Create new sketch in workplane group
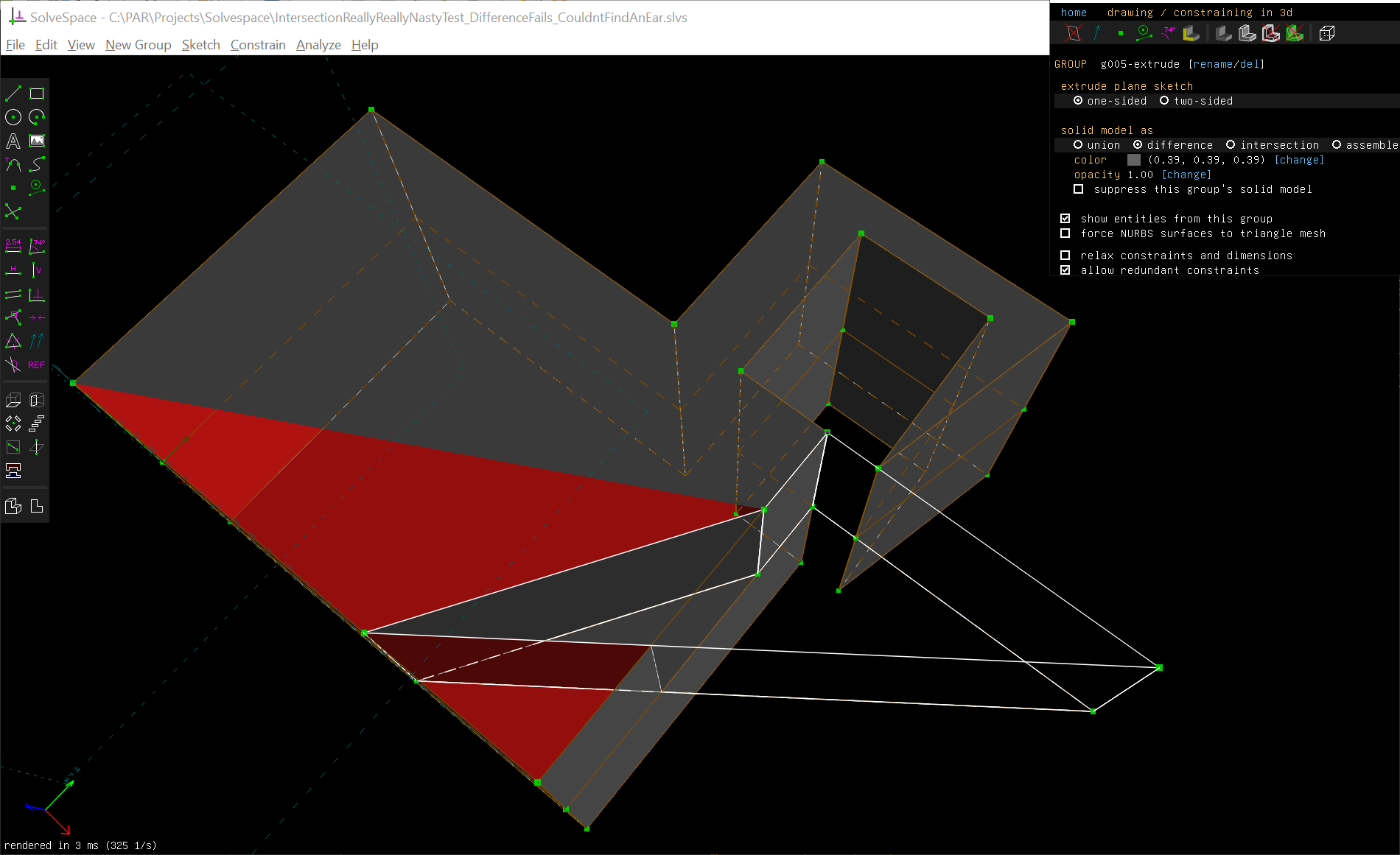The height and width of the screenshot is (855, 1400). point(13,447)
